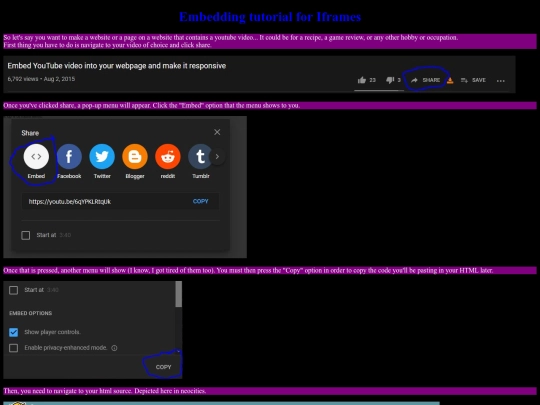Click COPY in the embed options panel
Image resolution: width=540 pixels, height=405 pixels.
(x=163, y=367)
